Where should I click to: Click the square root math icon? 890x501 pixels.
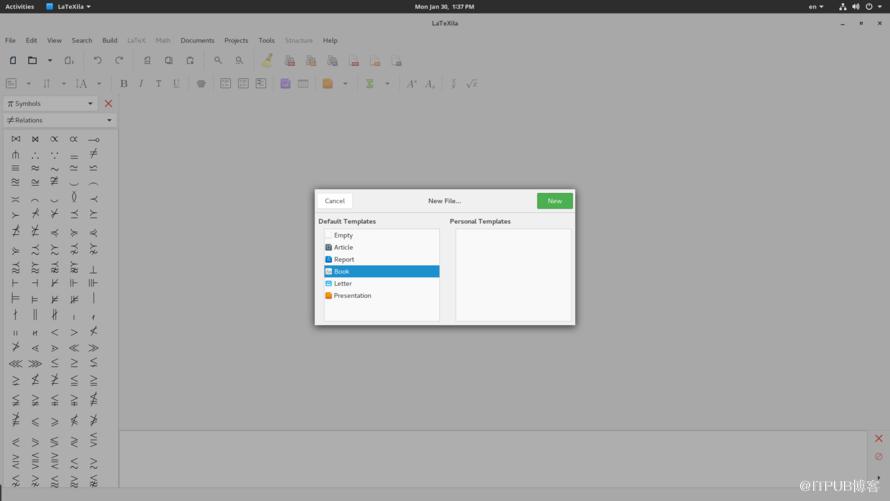click(x=472, y=84)
